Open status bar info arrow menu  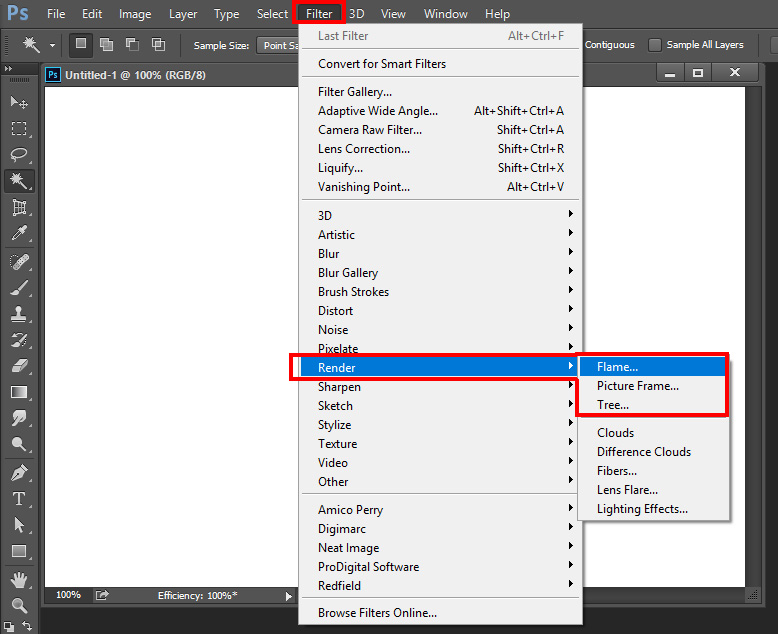[x=289, y=596]
